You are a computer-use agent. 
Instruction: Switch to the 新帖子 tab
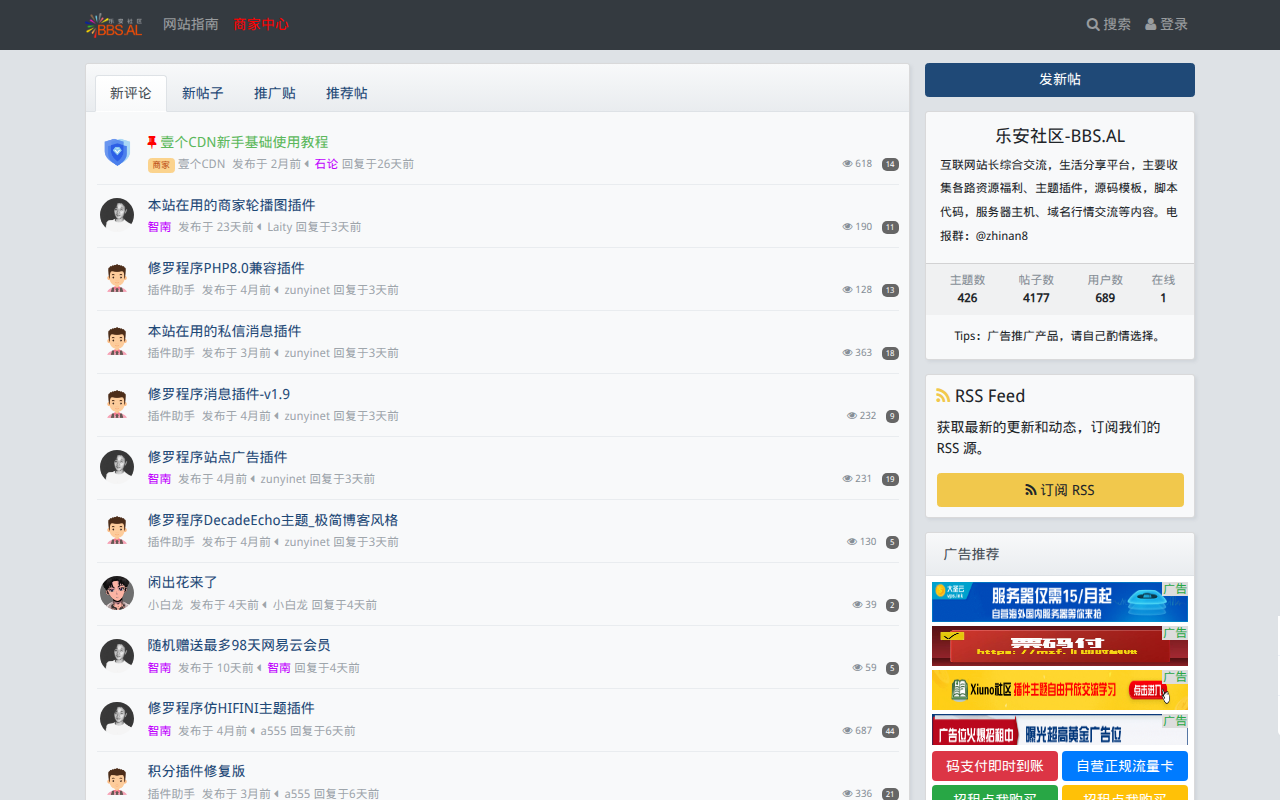point(203,93)
